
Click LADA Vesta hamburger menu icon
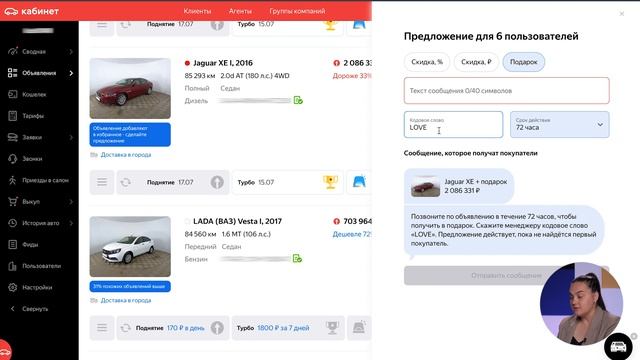(x=102, y=328)
